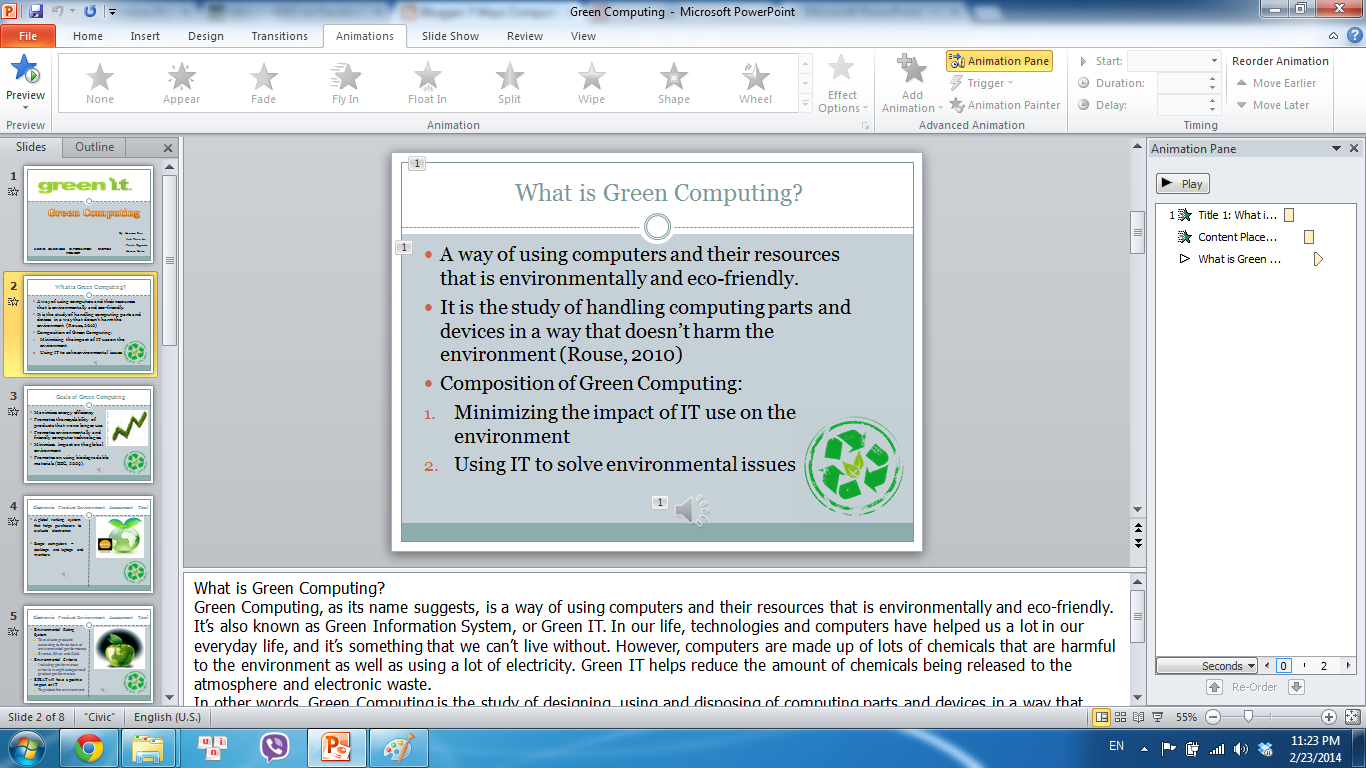
Task: Switch to the Transitions ribbon tab
Action: [280, 36]
